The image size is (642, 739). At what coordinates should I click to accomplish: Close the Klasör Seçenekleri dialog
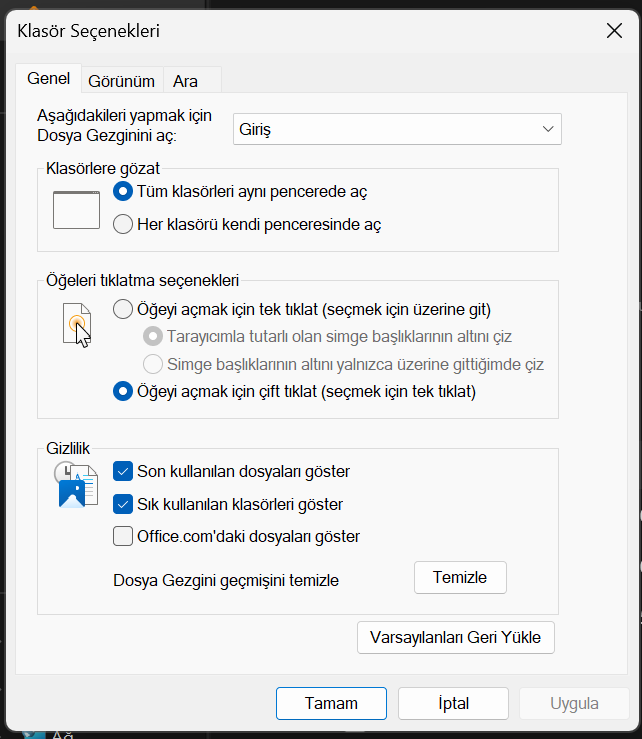click(x=614, y=31)
